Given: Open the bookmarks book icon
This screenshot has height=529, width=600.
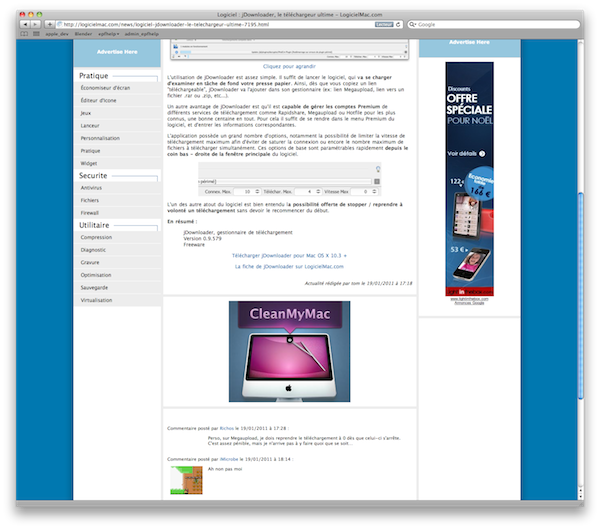Looking at the screenshot, I should [24, 34].
